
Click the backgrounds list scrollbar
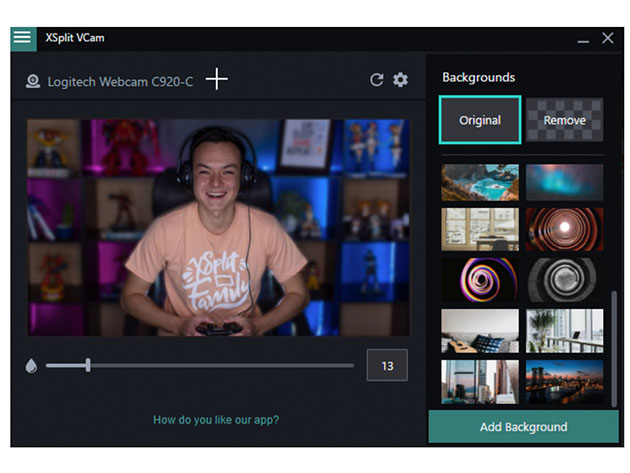(x=613, y=340)
